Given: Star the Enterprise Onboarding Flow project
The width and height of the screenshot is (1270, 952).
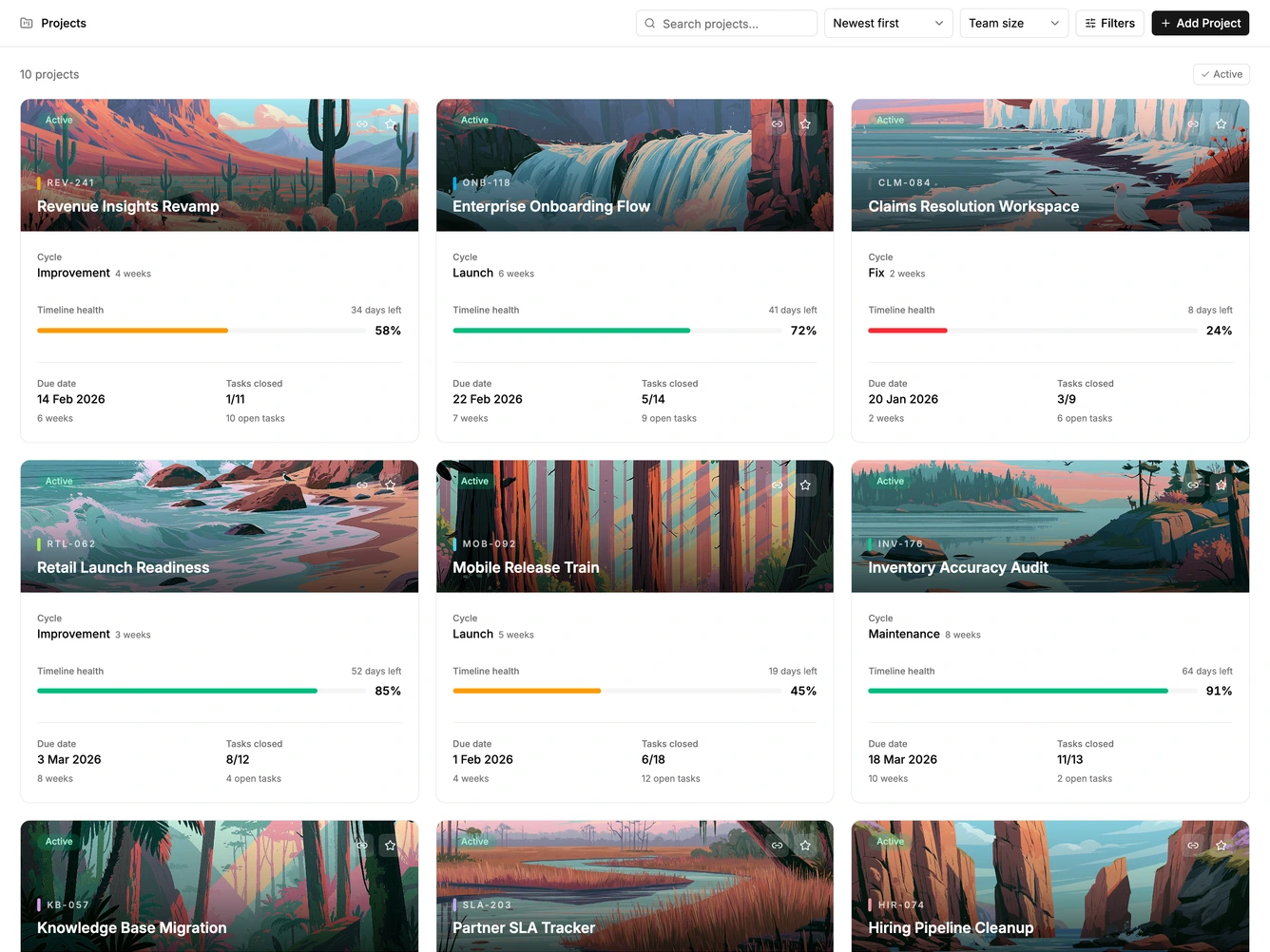Looking at the screenshot, I should click(806, 124).
